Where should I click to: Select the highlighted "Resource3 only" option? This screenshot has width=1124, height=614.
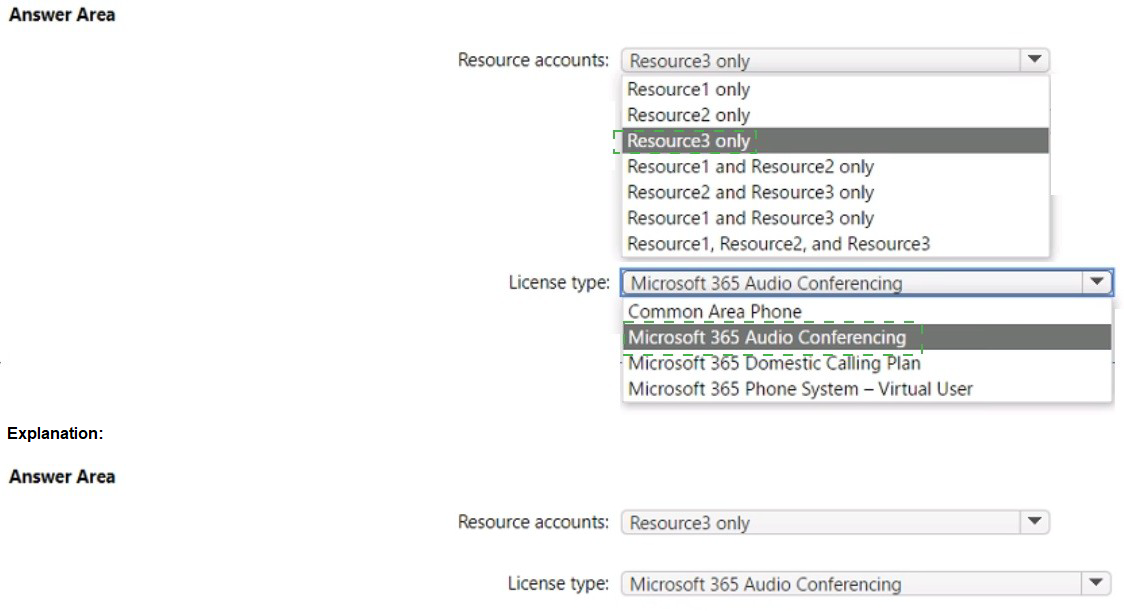[x=688, y=141]
